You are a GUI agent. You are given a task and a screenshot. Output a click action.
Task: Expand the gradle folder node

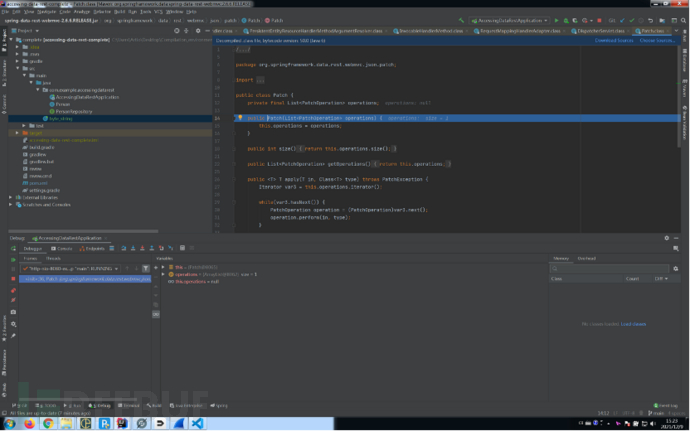(18, 61)
